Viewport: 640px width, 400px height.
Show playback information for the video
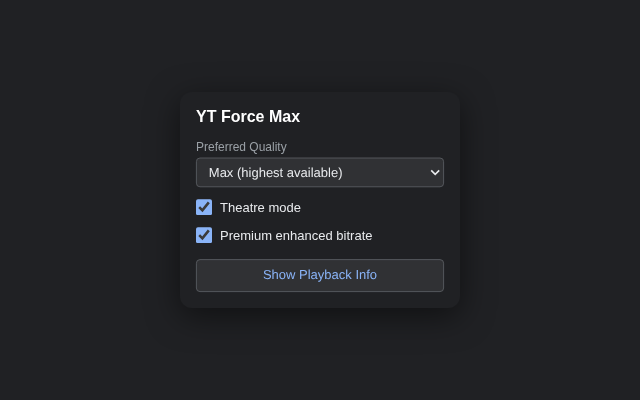[320, 275]
